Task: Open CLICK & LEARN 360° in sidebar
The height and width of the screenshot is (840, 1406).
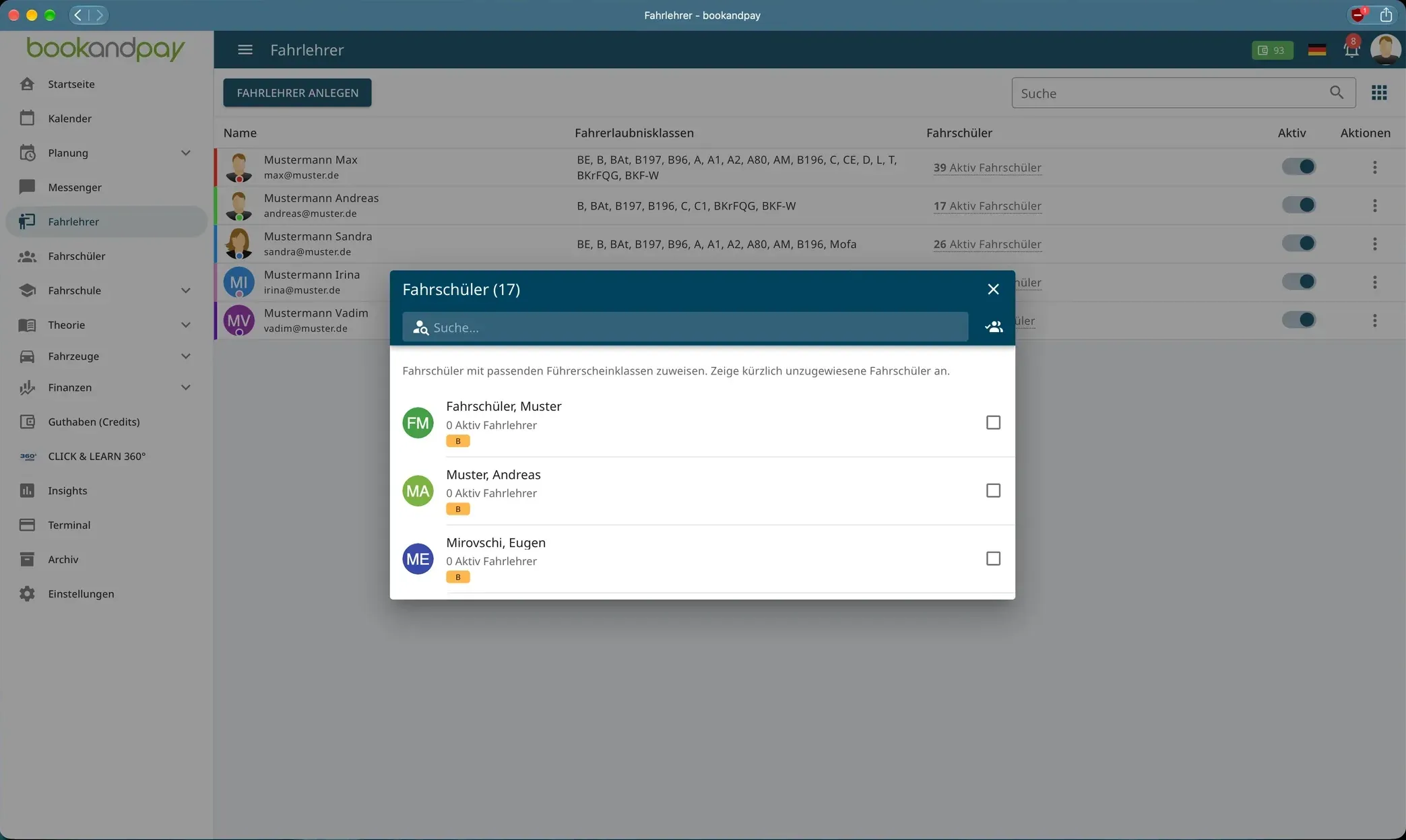Action: 106,457
